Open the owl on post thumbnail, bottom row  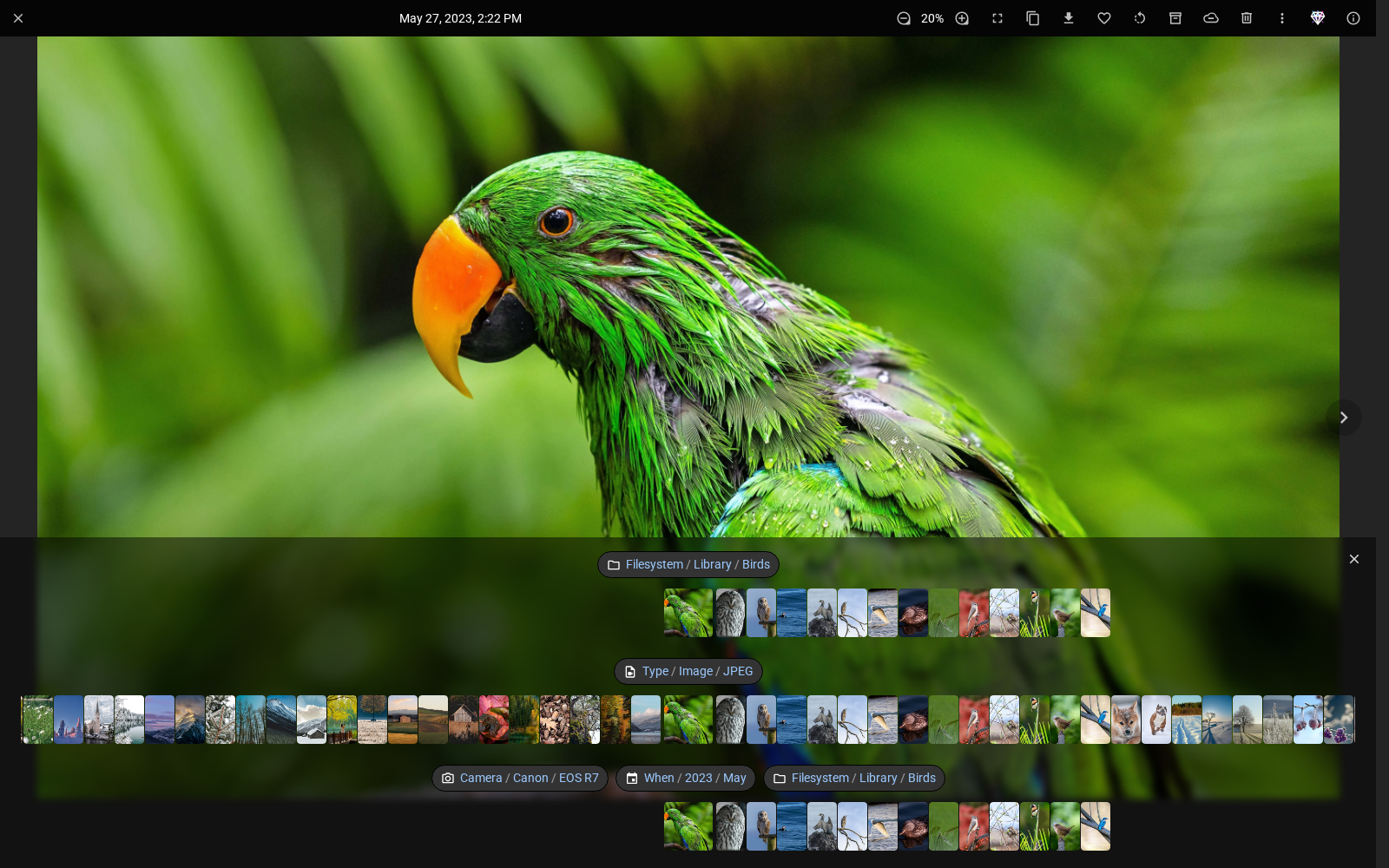pos(761,826)
